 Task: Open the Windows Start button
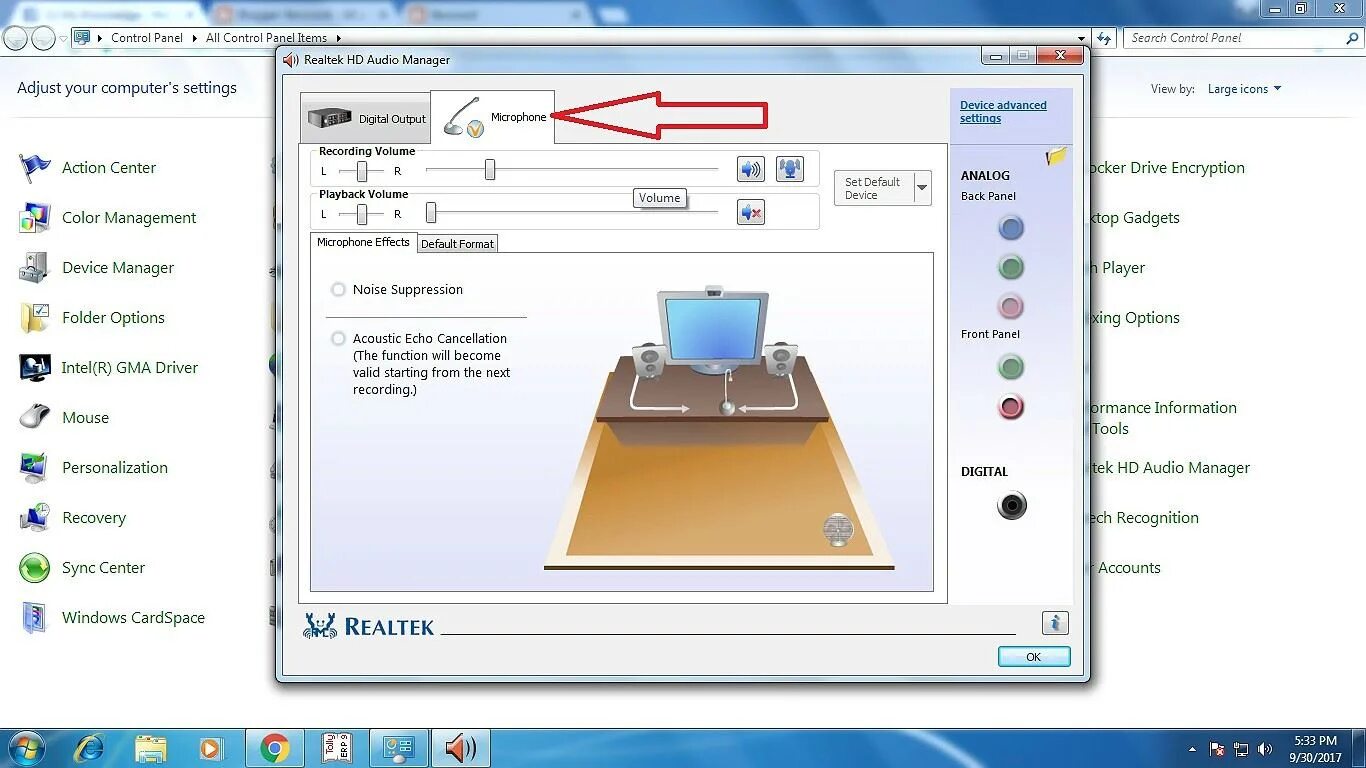(x=26, y=748)
